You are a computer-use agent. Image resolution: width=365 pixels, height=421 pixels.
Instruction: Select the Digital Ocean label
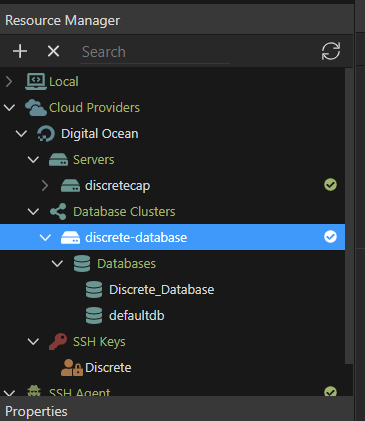click(100, 134)
